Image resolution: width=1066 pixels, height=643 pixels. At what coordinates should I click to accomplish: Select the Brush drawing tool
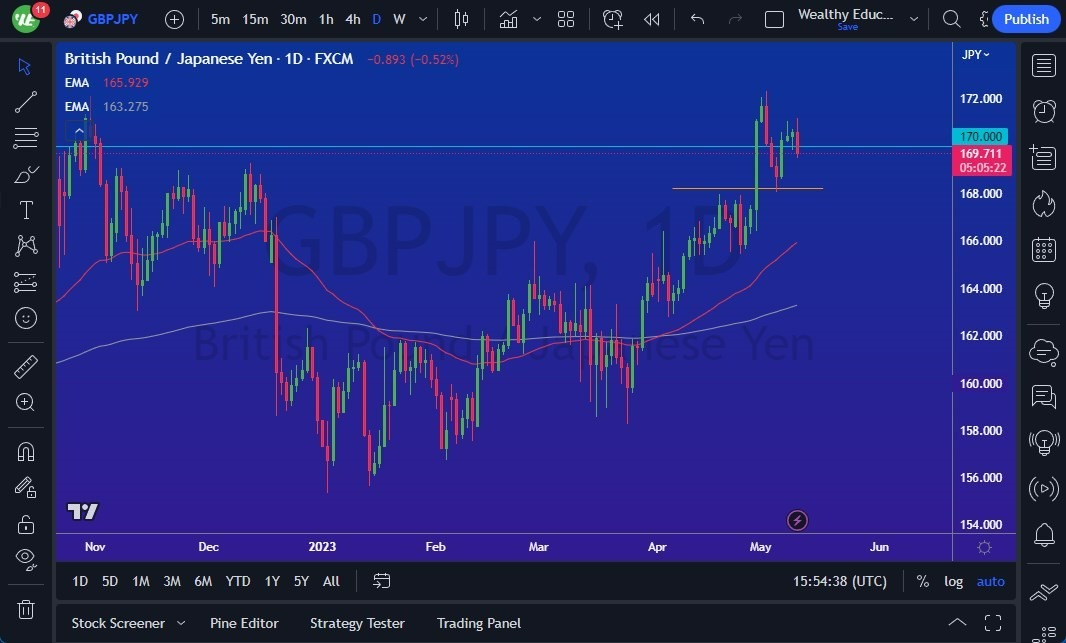(x=26, y=173)
